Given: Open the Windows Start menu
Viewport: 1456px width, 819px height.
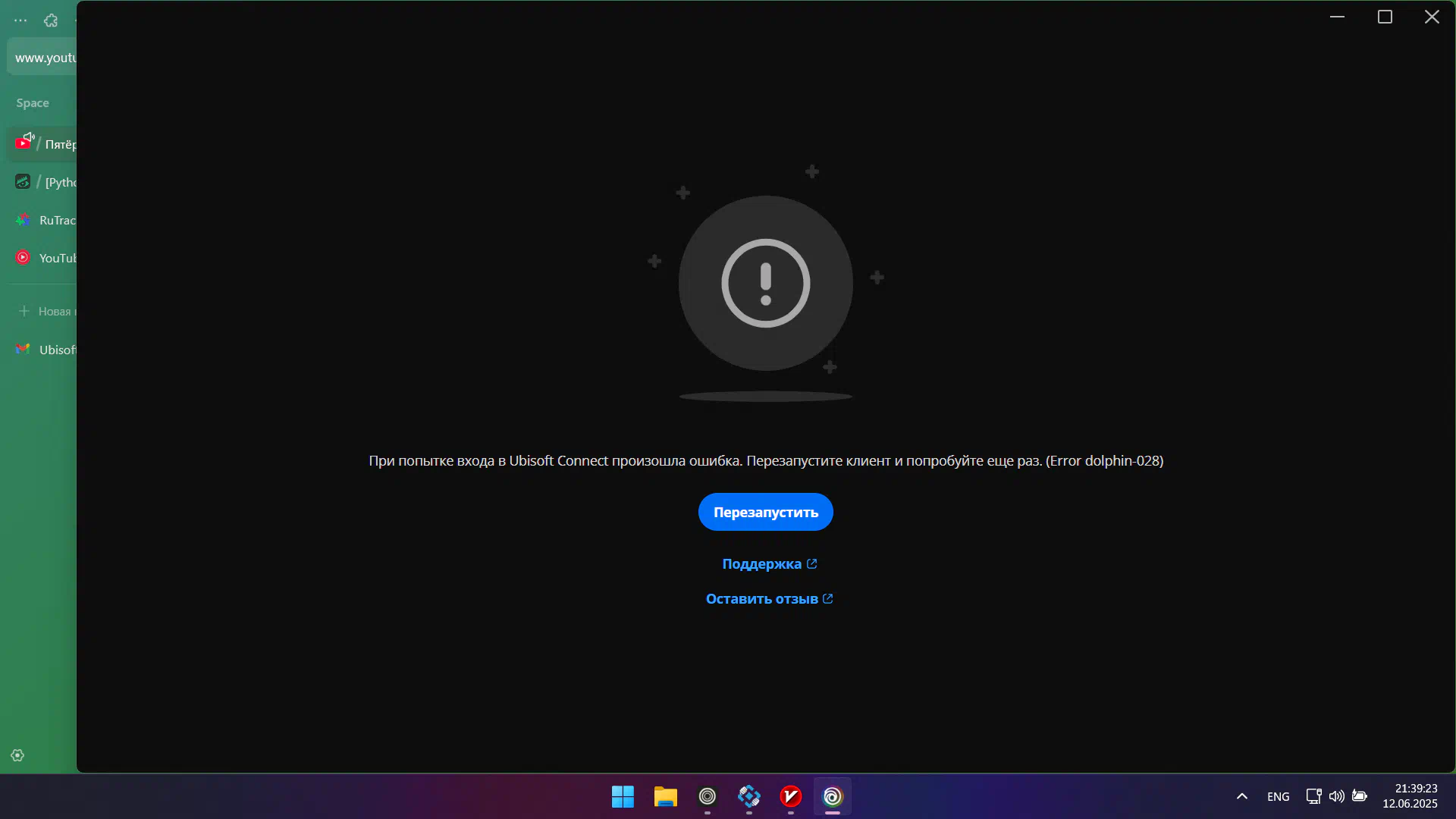Looking at the screenshot, I should pyautogui.click(x=623, y=796).
